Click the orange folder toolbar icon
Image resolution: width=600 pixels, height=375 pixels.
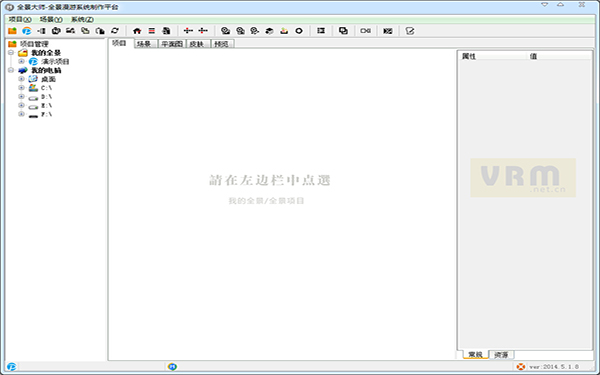(12, 31)
